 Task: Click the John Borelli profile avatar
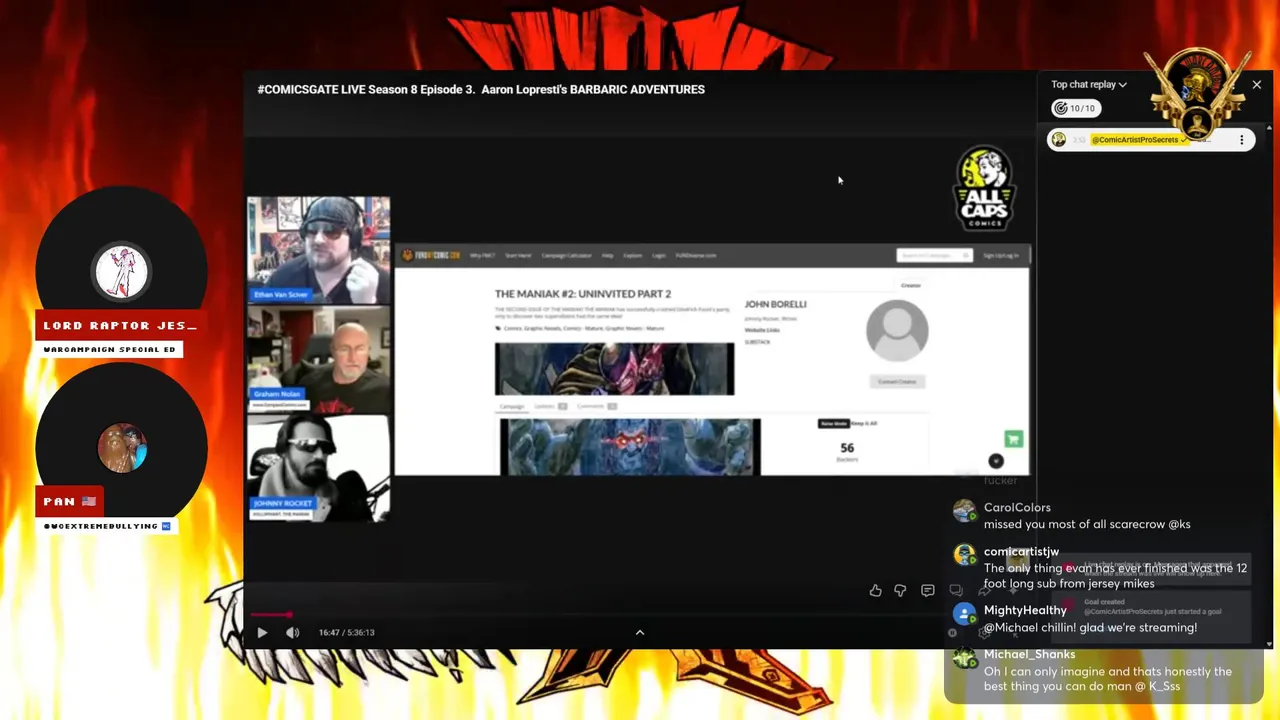(897, 330)
